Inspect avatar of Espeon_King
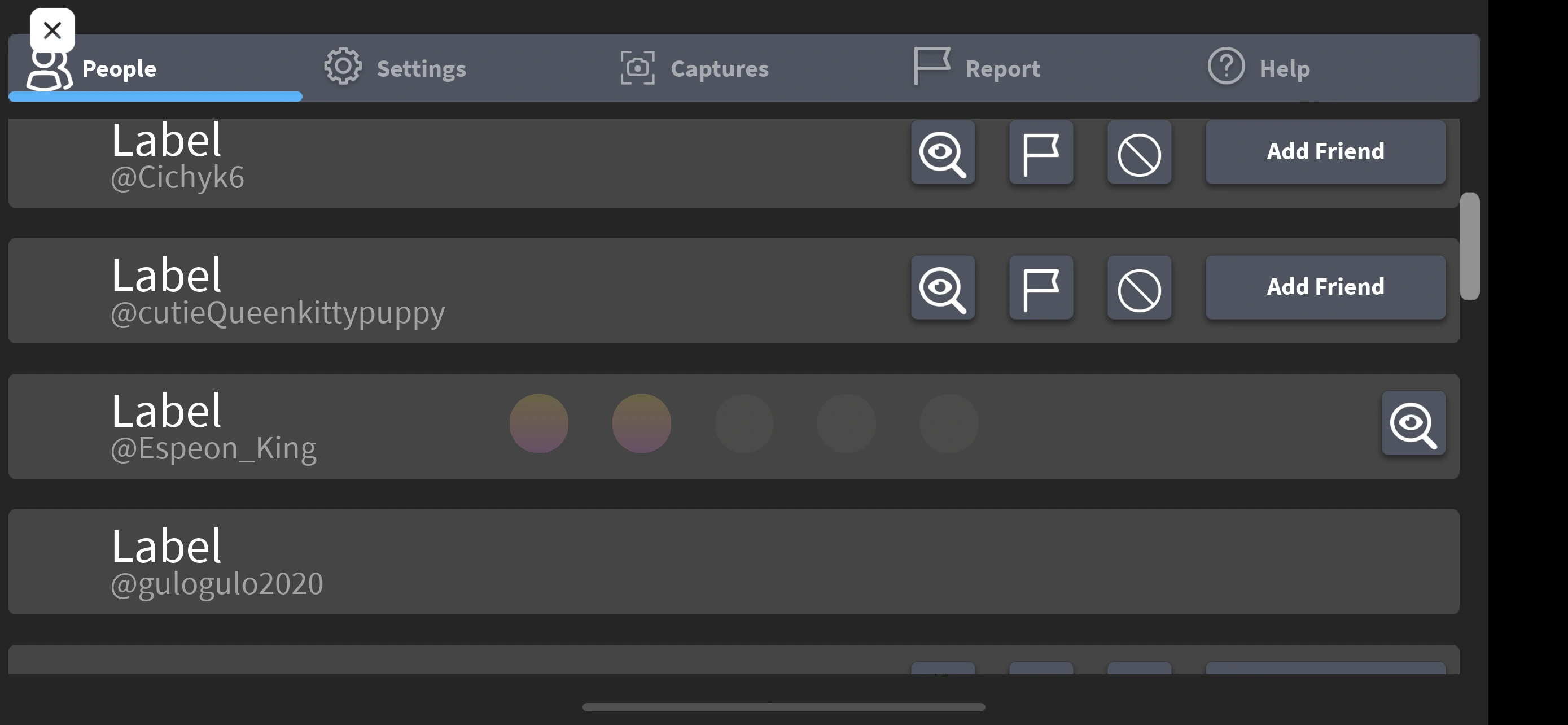 tap(1413, 423)
